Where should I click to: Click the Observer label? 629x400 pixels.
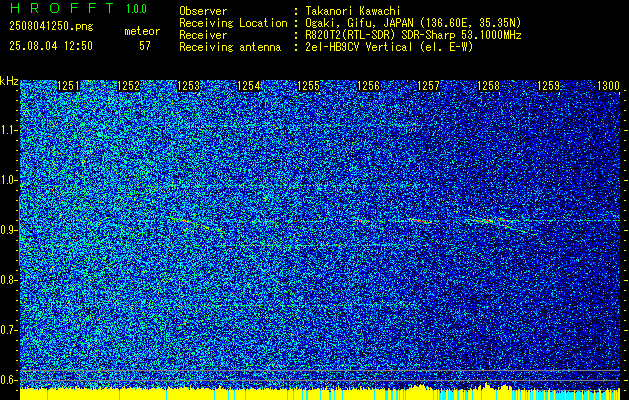click(203, 12)
